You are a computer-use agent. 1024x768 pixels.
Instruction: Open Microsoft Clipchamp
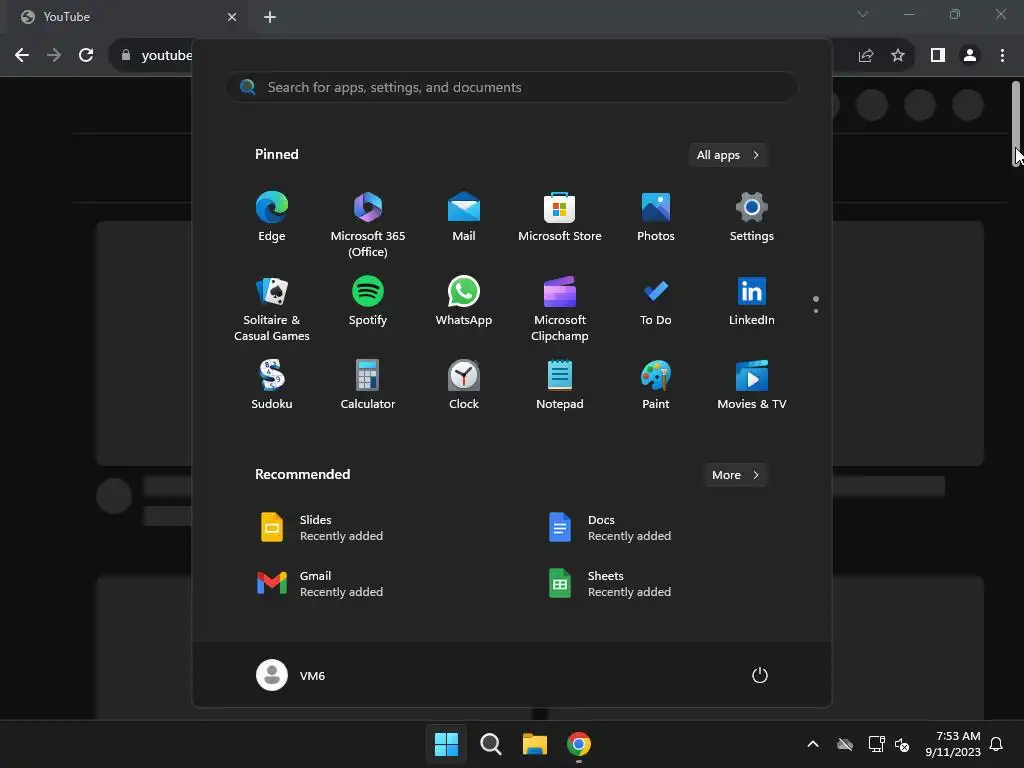pyautogui.click(x=560, y=308)
